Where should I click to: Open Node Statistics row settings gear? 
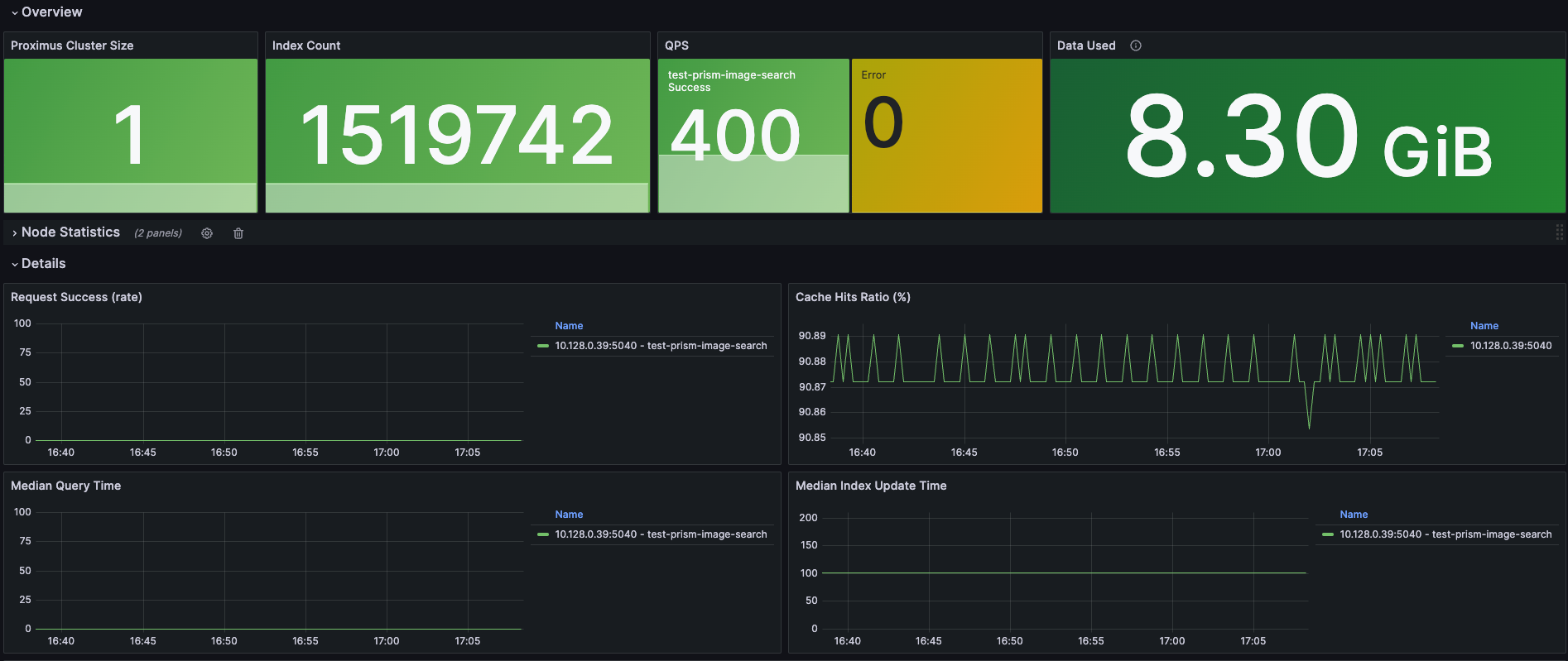pos(207,233)
